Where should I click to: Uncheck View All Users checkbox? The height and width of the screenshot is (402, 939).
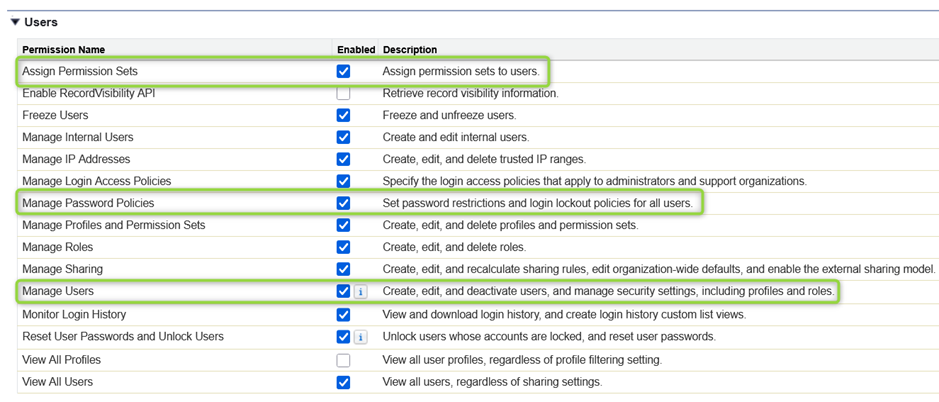click(344, 383)
